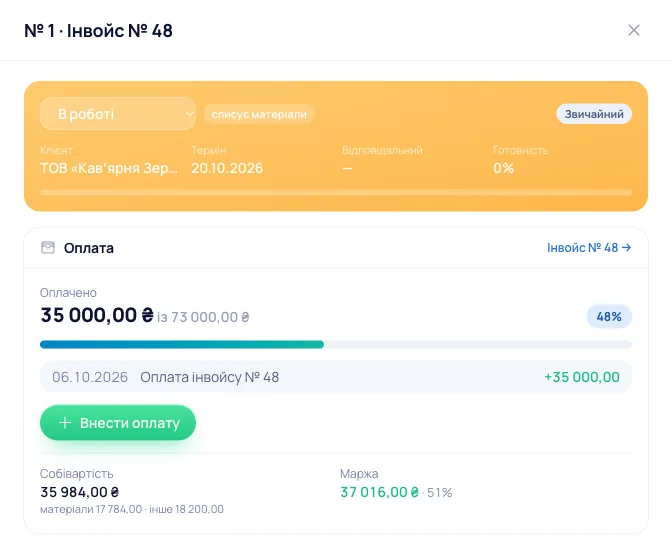The image size is (672, 540).
Task: Click the 48% payment badge
Action: pyautogui.click(x=609, y=317)
